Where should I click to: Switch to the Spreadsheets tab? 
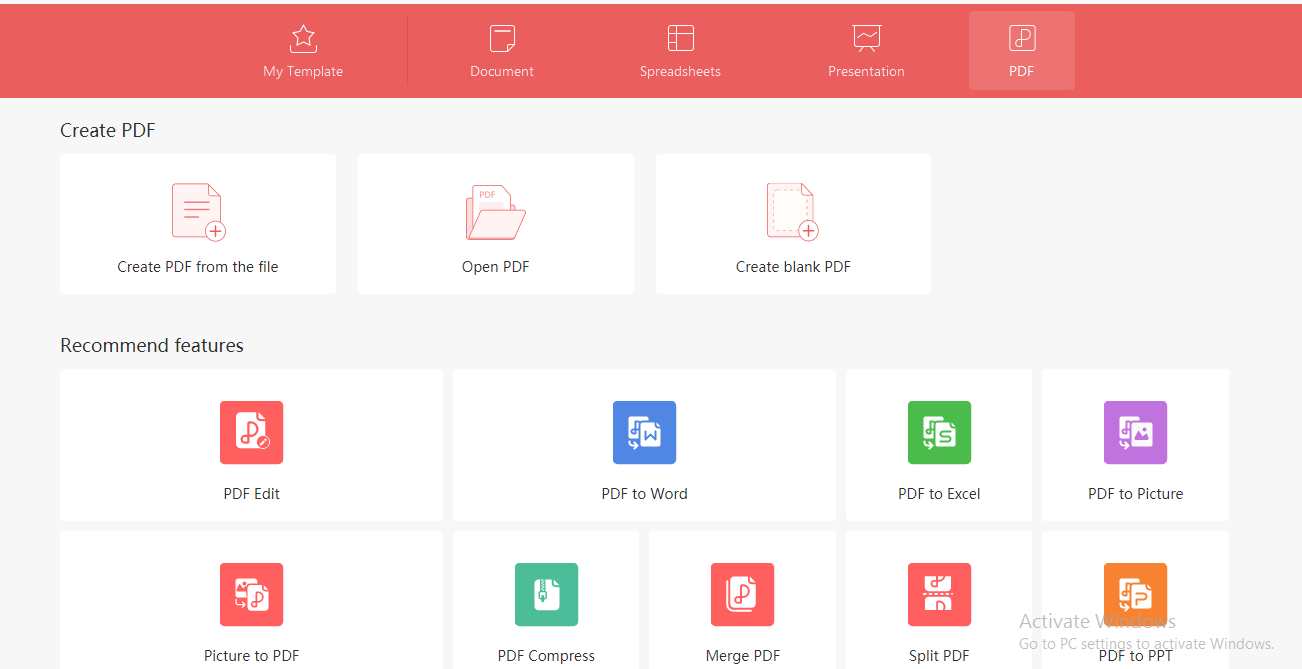680,50
